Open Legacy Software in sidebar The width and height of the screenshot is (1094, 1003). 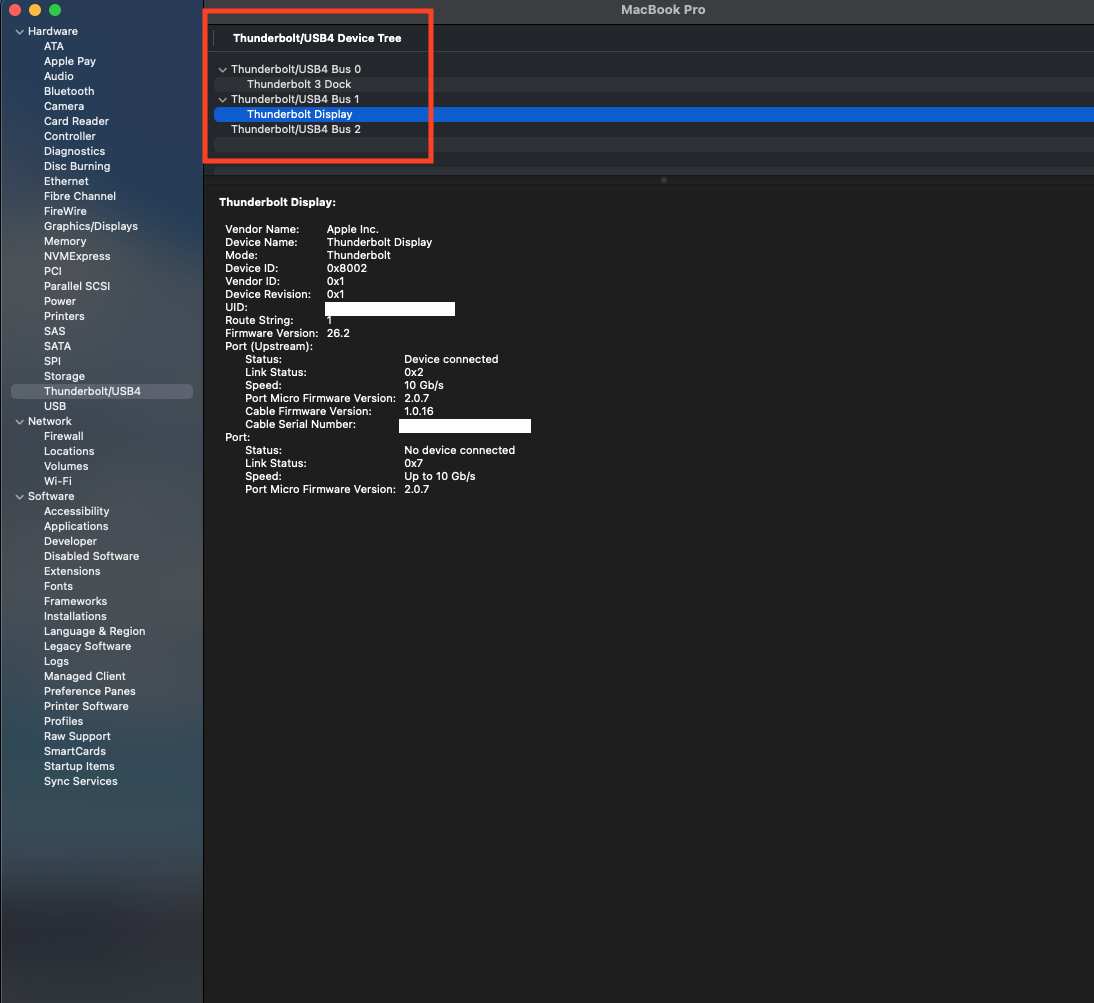(x=87, y=647)
